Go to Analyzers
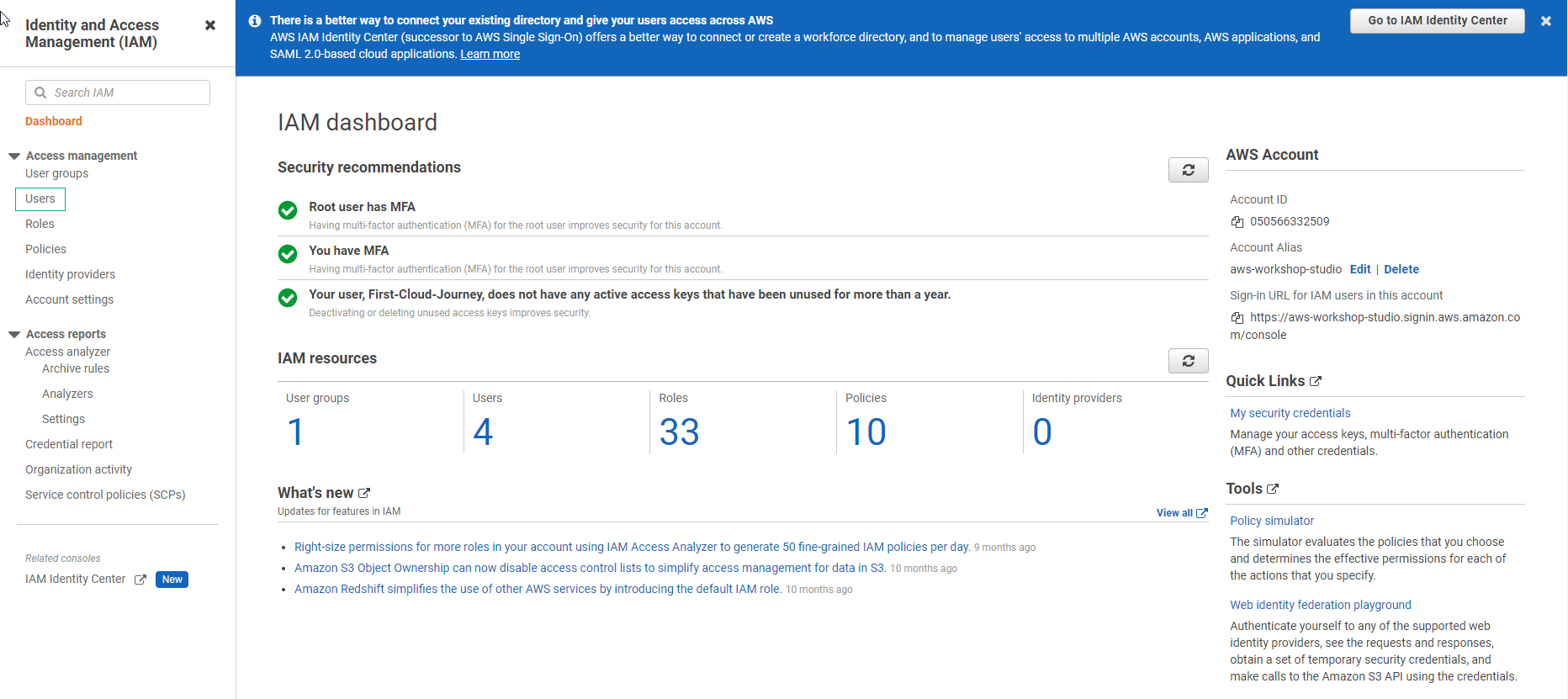This screenshot has height=699, width=1568. pos(67,394)
